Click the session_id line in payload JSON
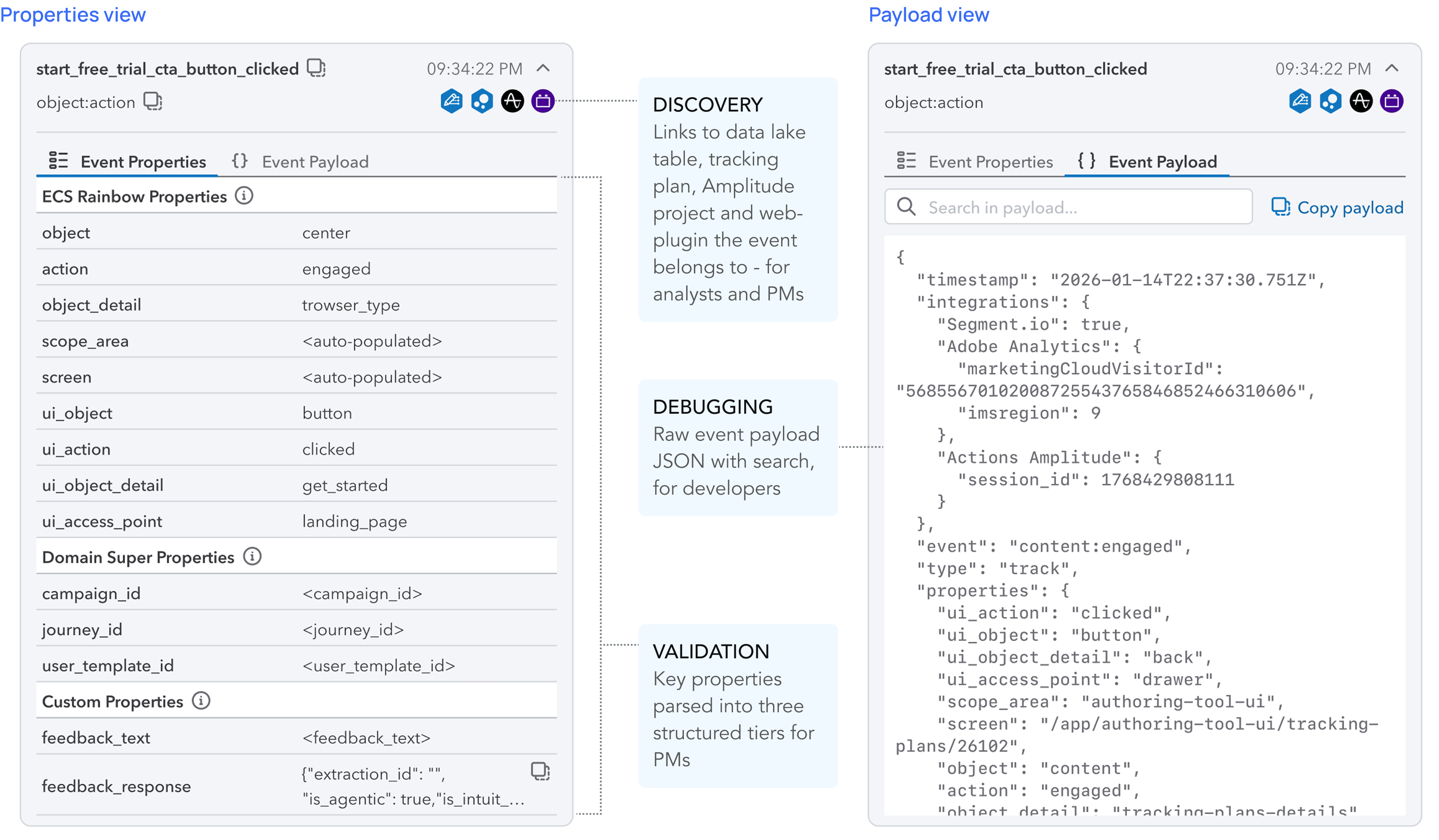The image size is (1439, 840). [1096, 480]
